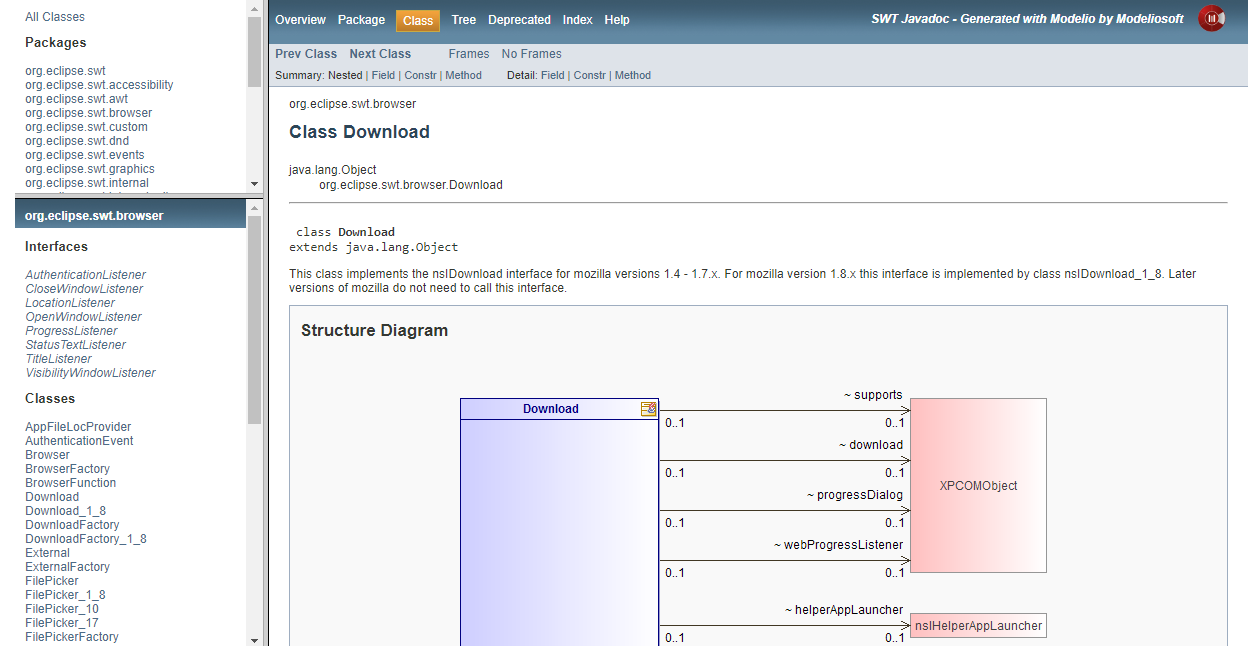
Task: Open Download_1_8 class
Action: pyautogui.click(x=65, y=511)
